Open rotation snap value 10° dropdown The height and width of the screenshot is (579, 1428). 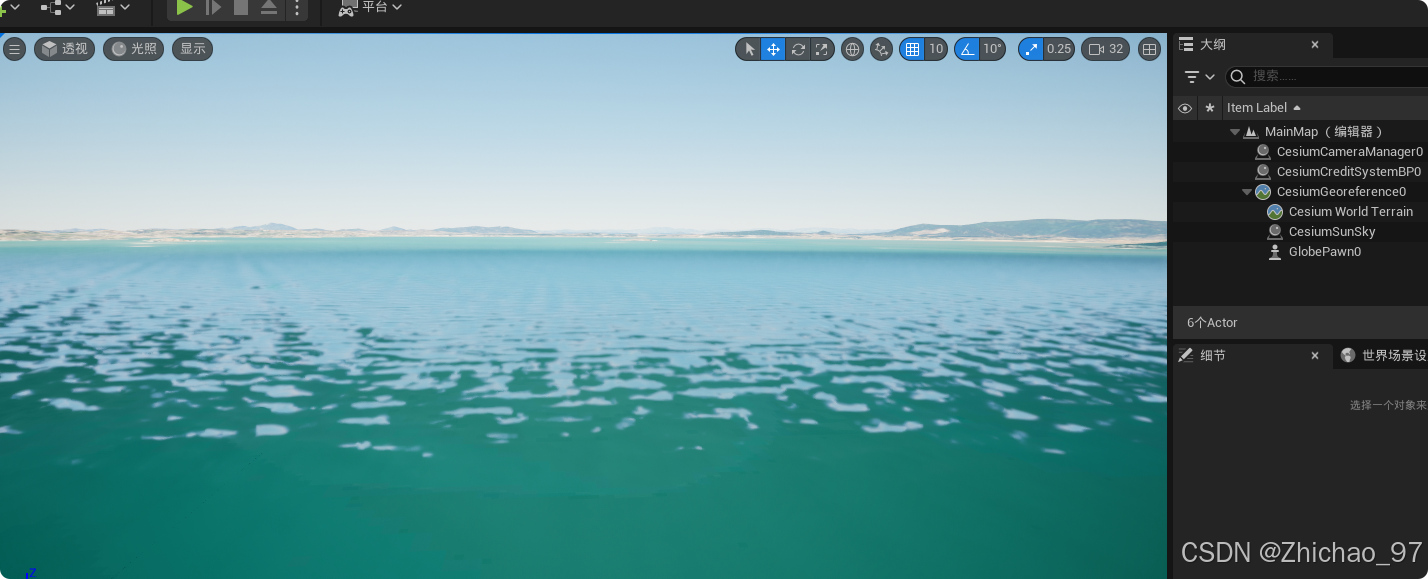point(992,49)
